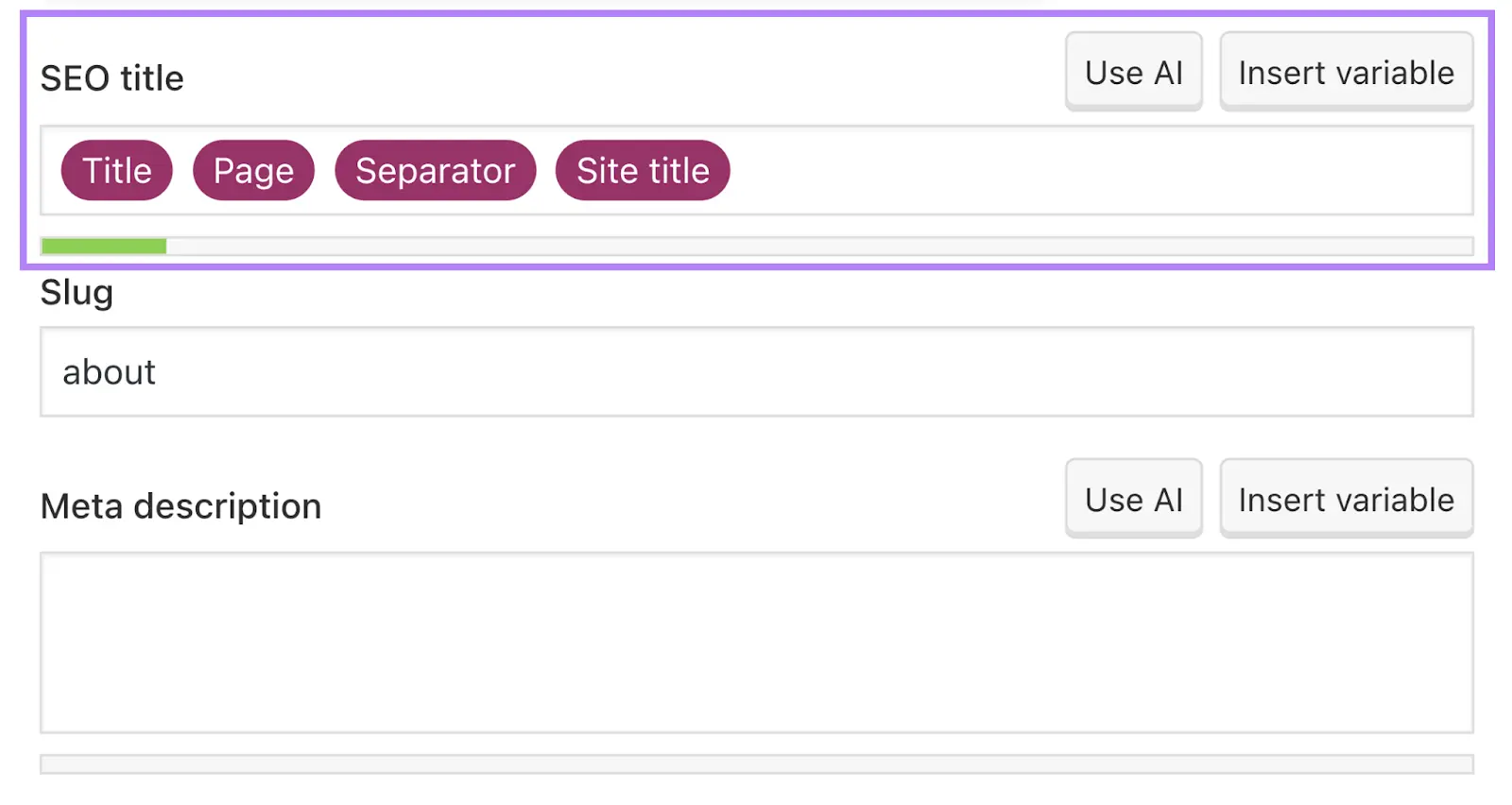Click Use AI for the Meta description
This screenshot has height=805, width=1512.
coord(1133,498)
